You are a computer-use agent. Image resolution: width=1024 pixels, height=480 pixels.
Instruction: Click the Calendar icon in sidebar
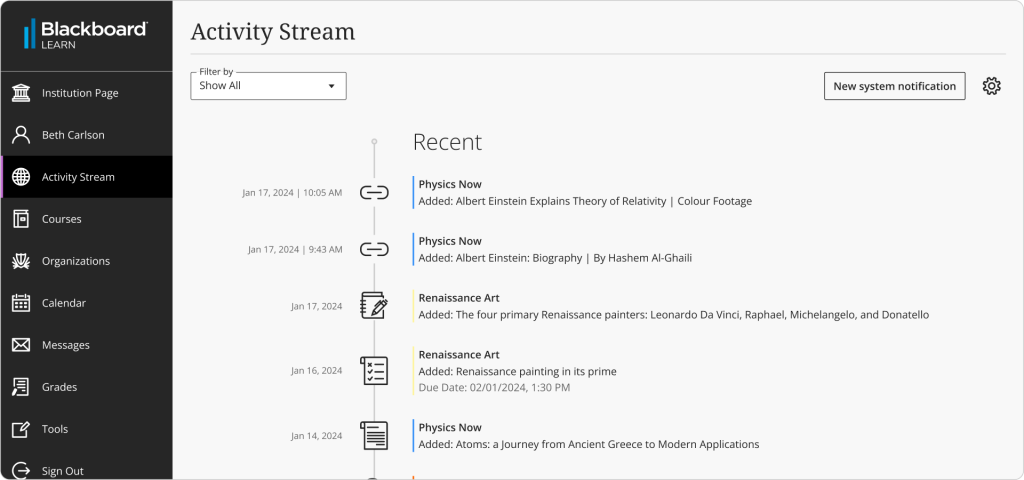20,303
